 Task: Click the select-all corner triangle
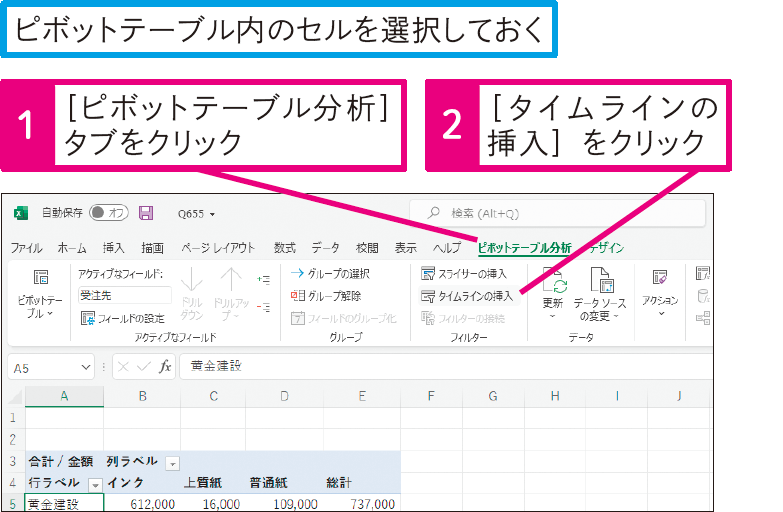[x=15, y=397]
